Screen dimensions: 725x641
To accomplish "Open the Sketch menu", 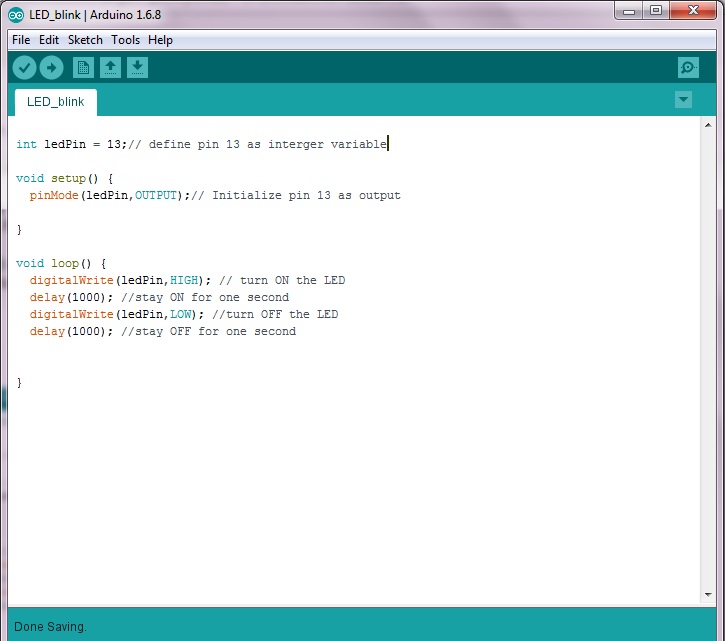I will [x=85, y=40].
